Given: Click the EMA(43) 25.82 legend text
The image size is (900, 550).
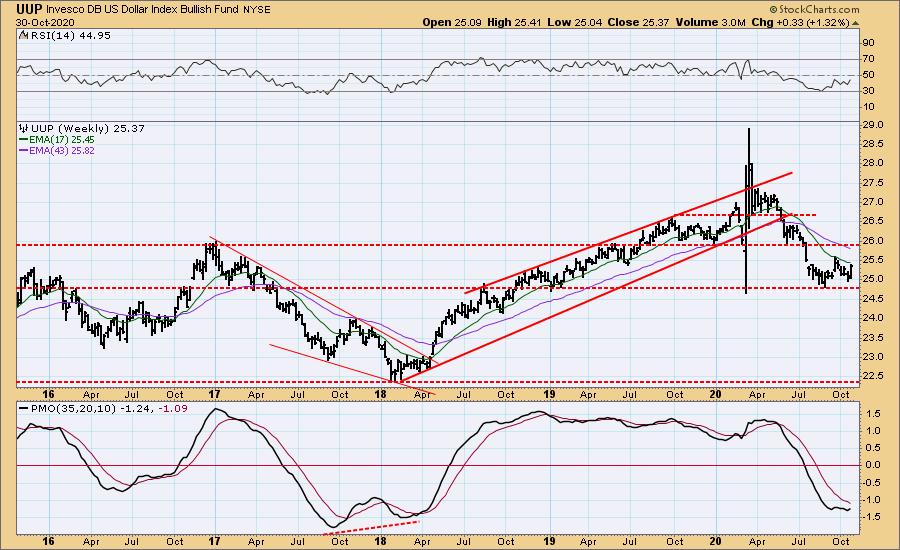Looking at the screenshot, I should pos(62,150).
